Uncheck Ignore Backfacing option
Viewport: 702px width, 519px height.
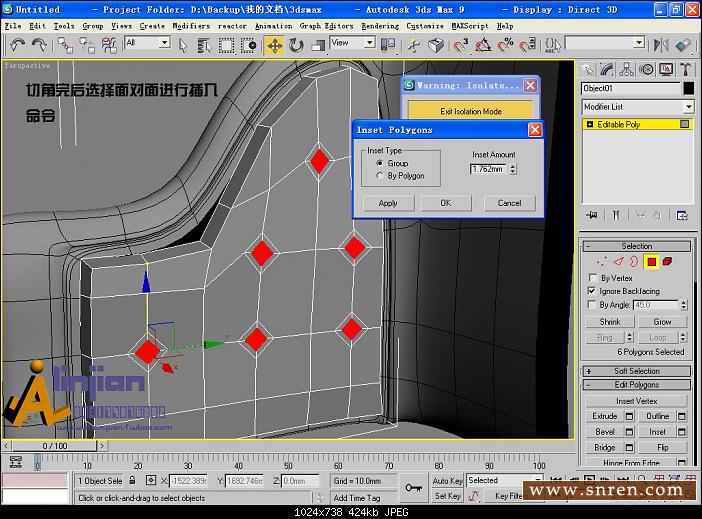tap(592, 291)
